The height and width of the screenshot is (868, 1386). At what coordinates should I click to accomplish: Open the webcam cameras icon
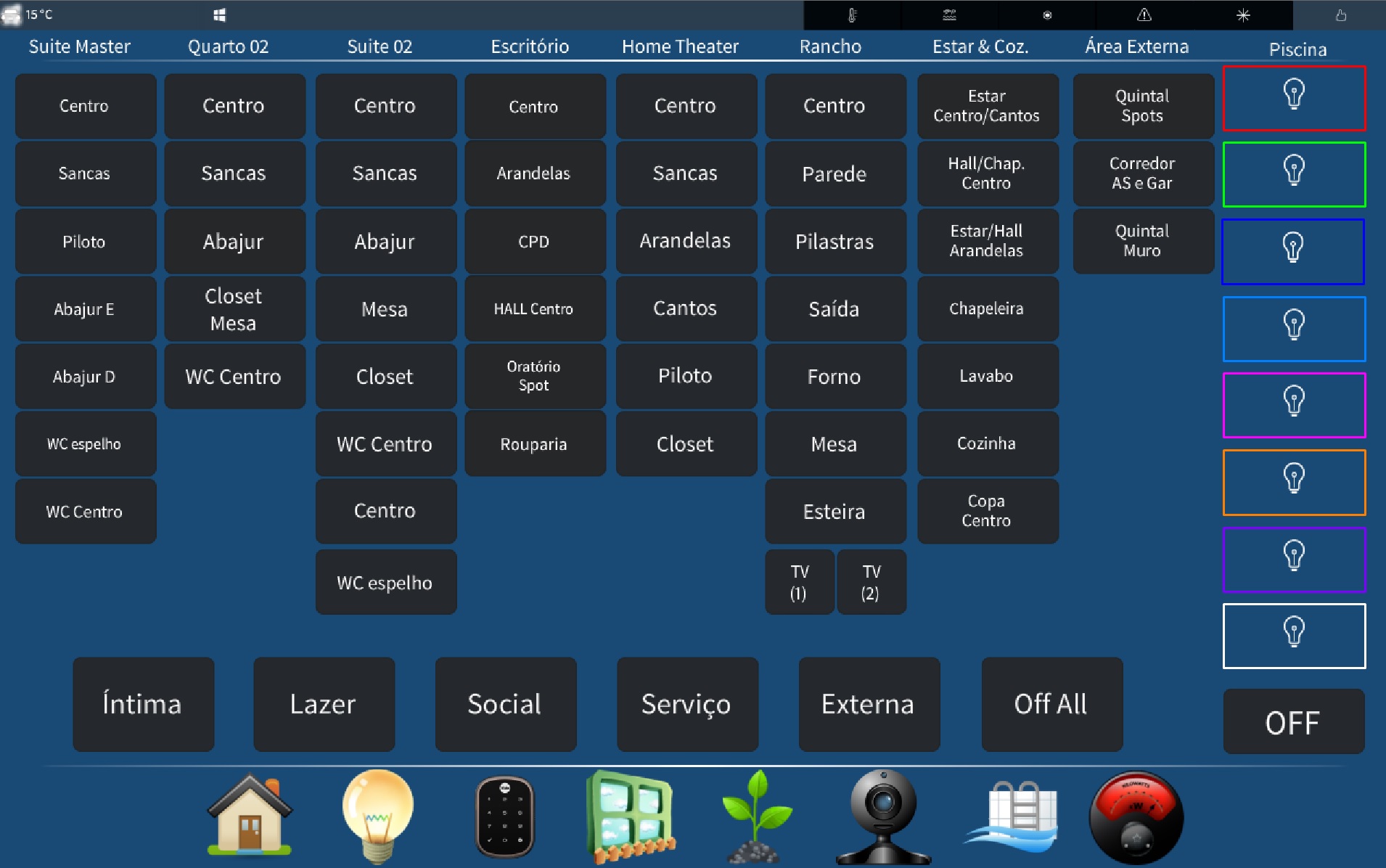(882, 816)
